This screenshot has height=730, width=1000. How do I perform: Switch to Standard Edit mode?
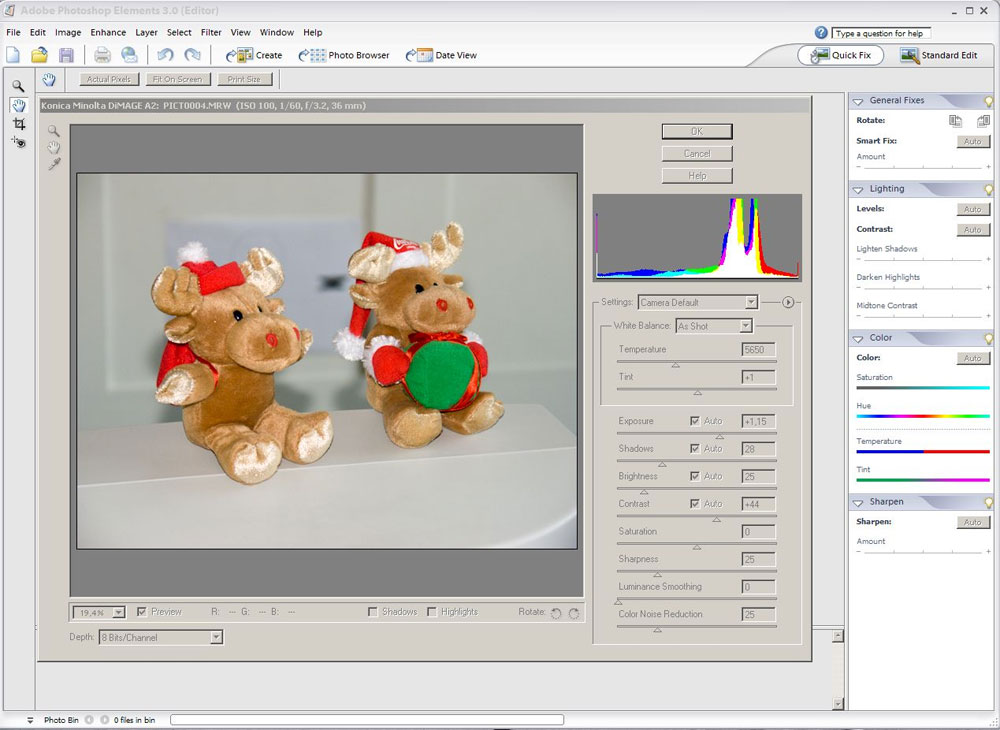[x=940, y=55]
